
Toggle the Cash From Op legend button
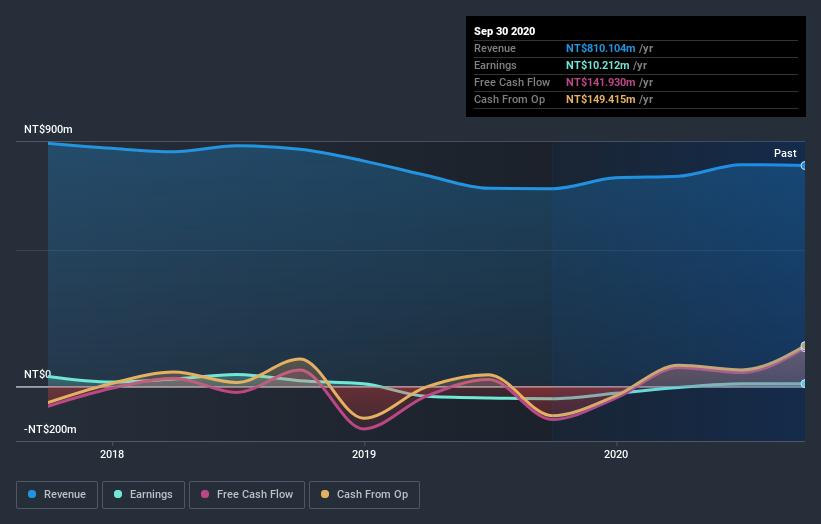tap(364, 495)
